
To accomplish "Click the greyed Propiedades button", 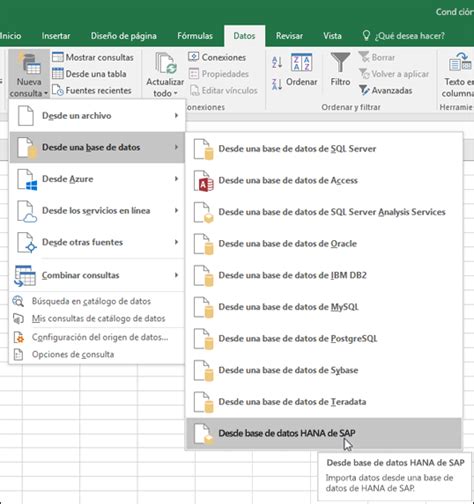I will tap(219, 74).
